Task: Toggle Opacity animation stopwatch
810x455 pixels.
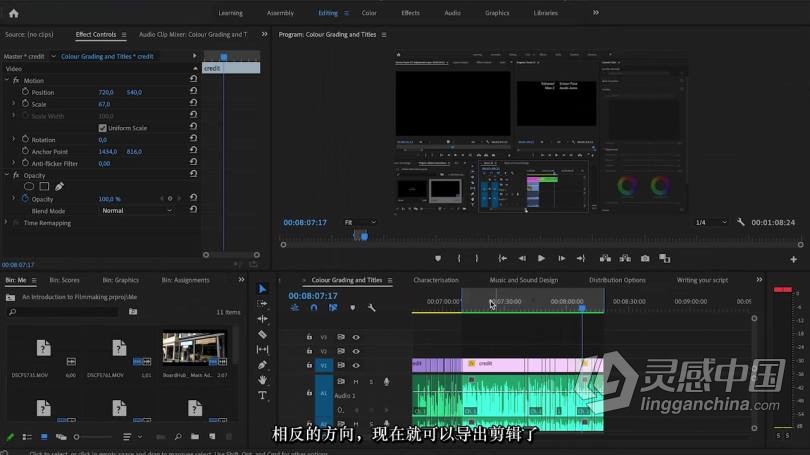Action: 25,198
